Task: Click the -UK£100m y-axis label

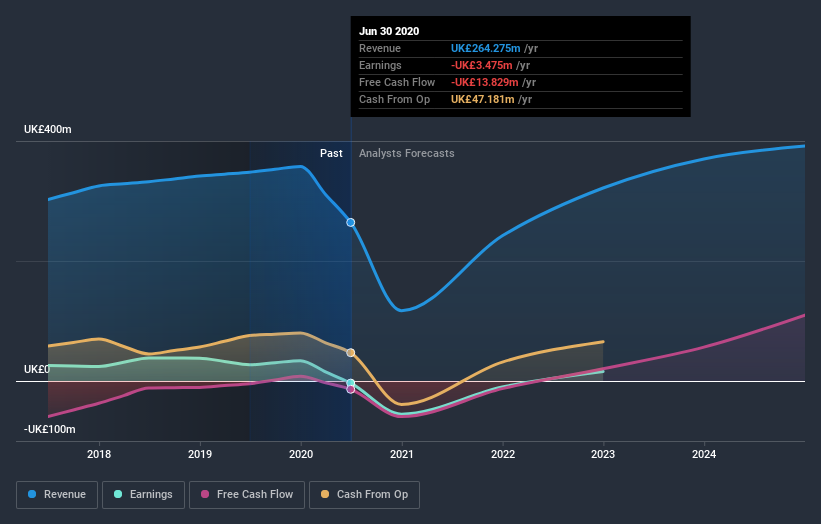Action: pyautogui.click(x=50, y=429)
